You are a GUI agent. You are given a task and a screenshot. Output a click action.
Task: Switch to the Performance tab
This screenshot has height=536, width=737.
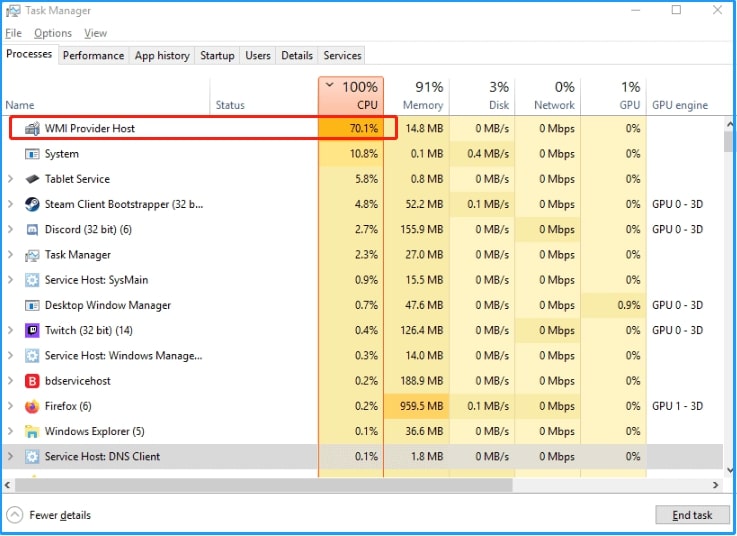pyautogui.click(x=93, y=56)
